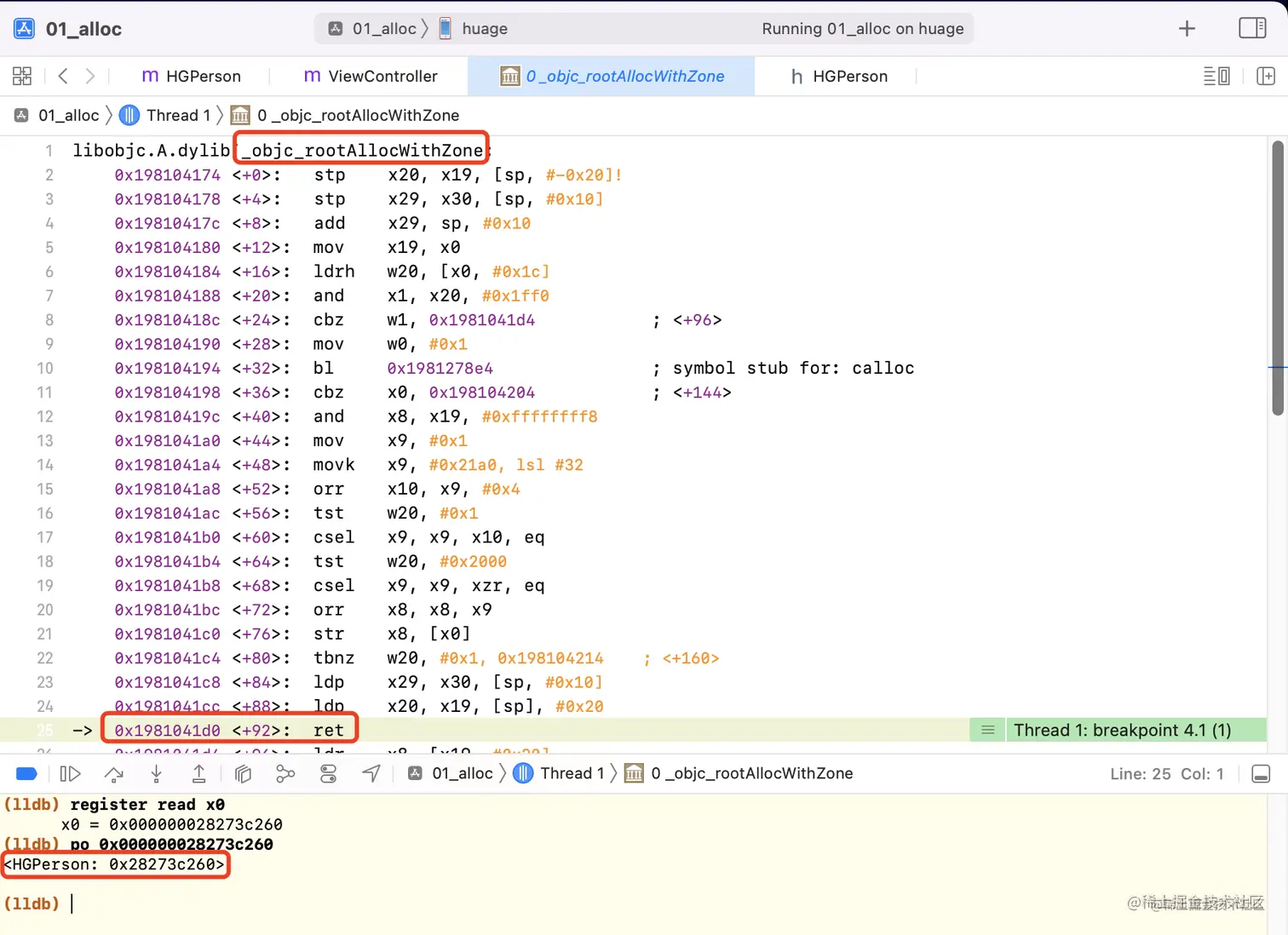The width and height of the screenshot is (1288, 935).
Task: Select the 0 _objc_rootAllocWithZone tab
Action: click(x=612, y=76)
